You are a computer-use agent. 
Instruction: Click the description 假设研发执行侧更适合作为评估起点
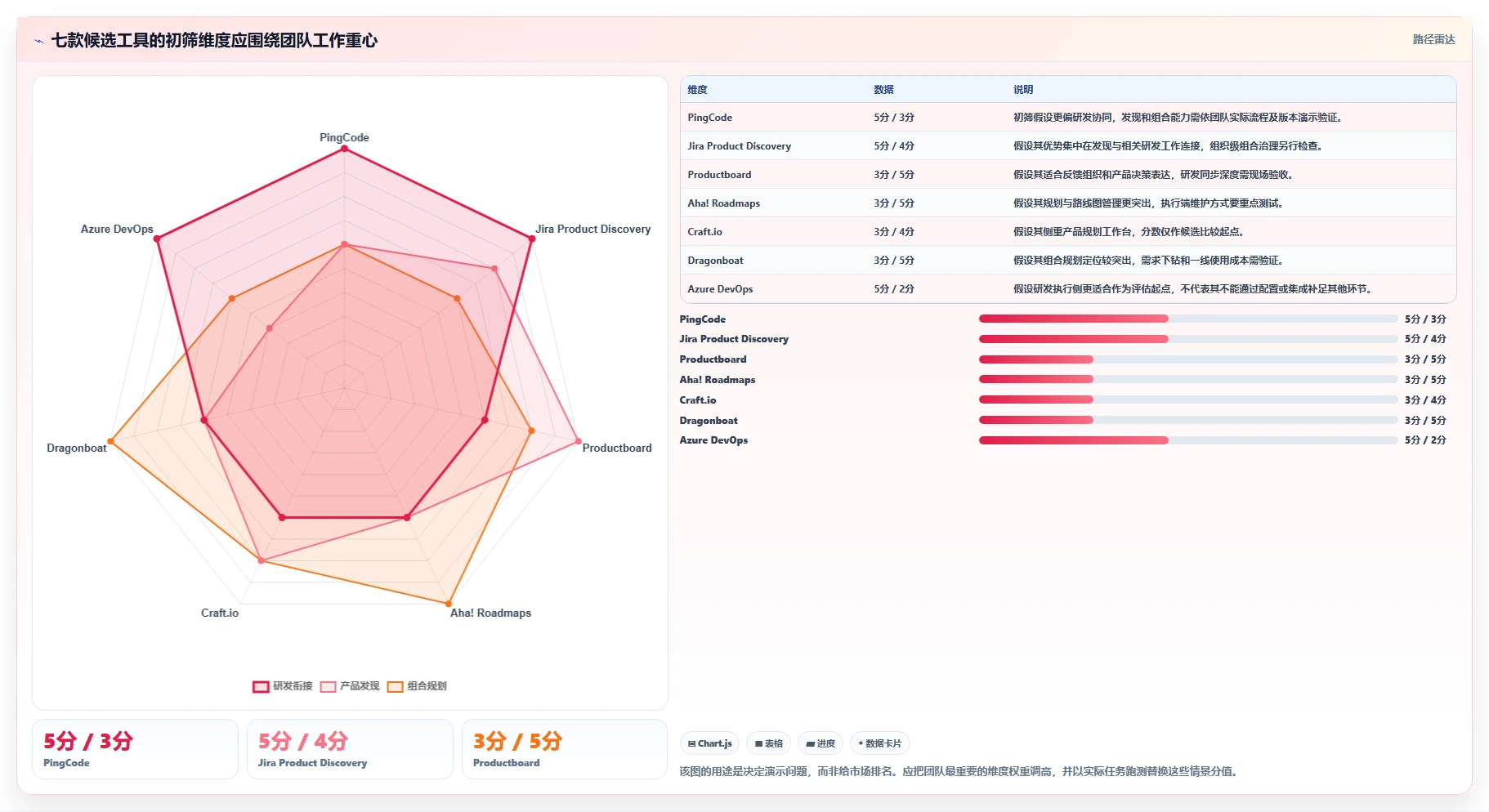[x=1193, y=289]
